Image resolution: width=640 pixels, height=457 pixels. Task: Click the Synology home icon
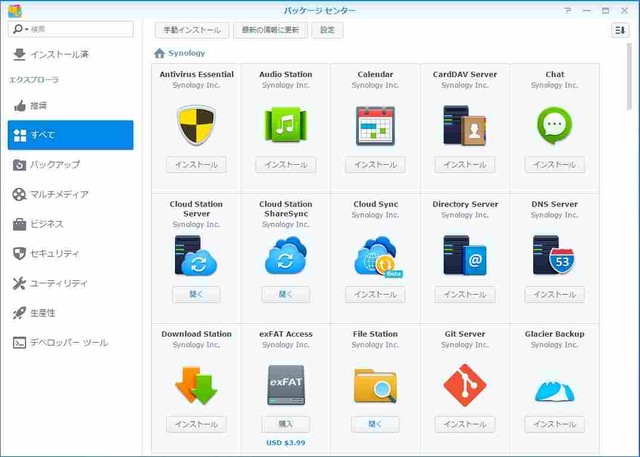pyautogui.click(x=159, y=53)
